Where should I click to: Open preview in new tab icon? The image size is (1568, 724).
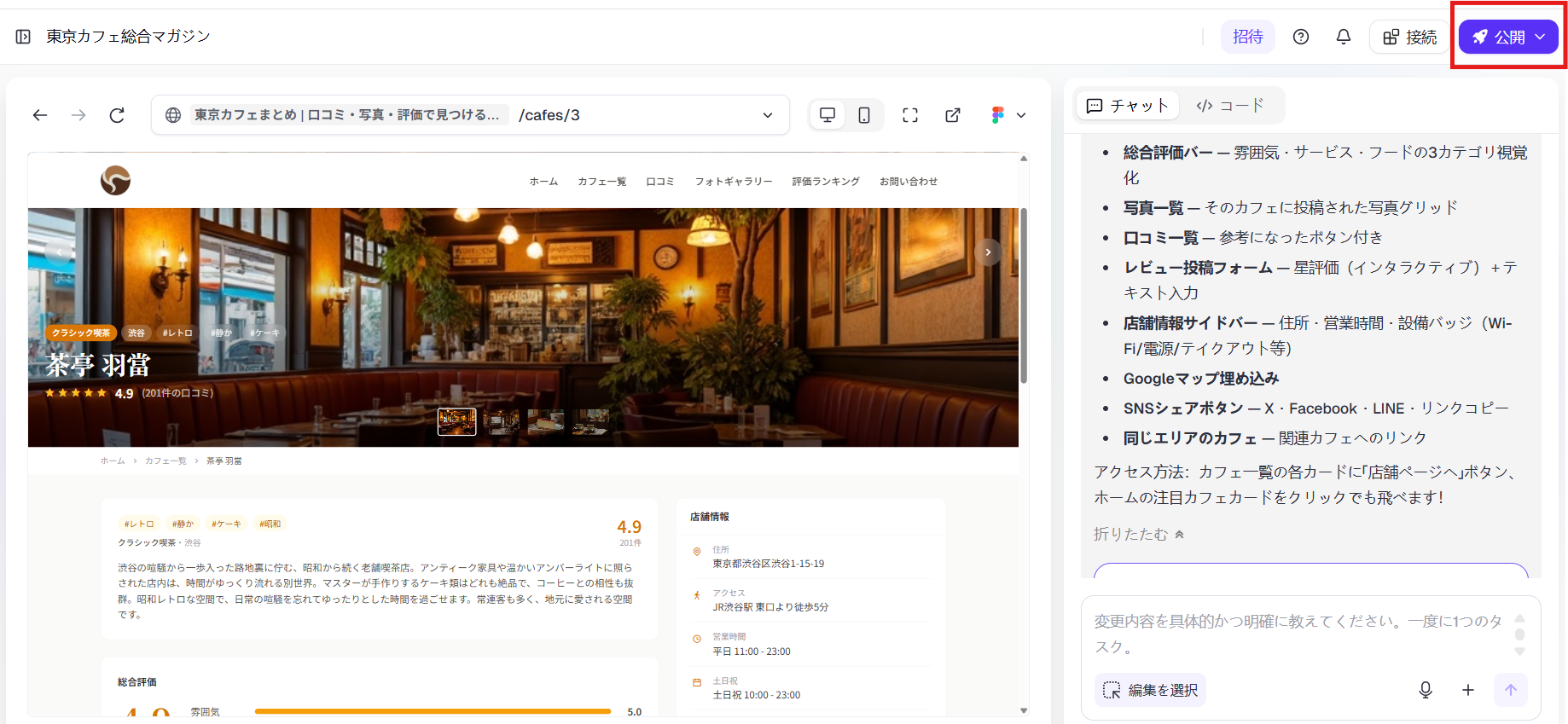953,115
